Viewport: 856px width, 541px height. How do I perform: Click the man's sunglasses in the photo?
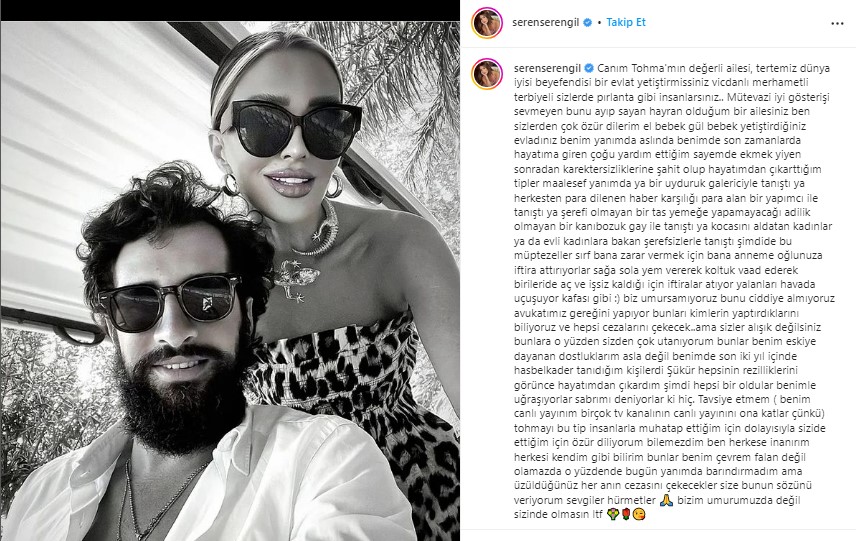click(169, 302)
